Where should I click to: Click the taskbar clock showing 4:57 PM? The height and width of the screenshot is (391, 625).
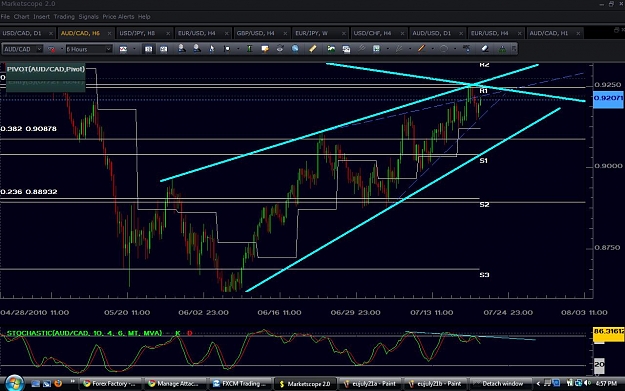606,384
